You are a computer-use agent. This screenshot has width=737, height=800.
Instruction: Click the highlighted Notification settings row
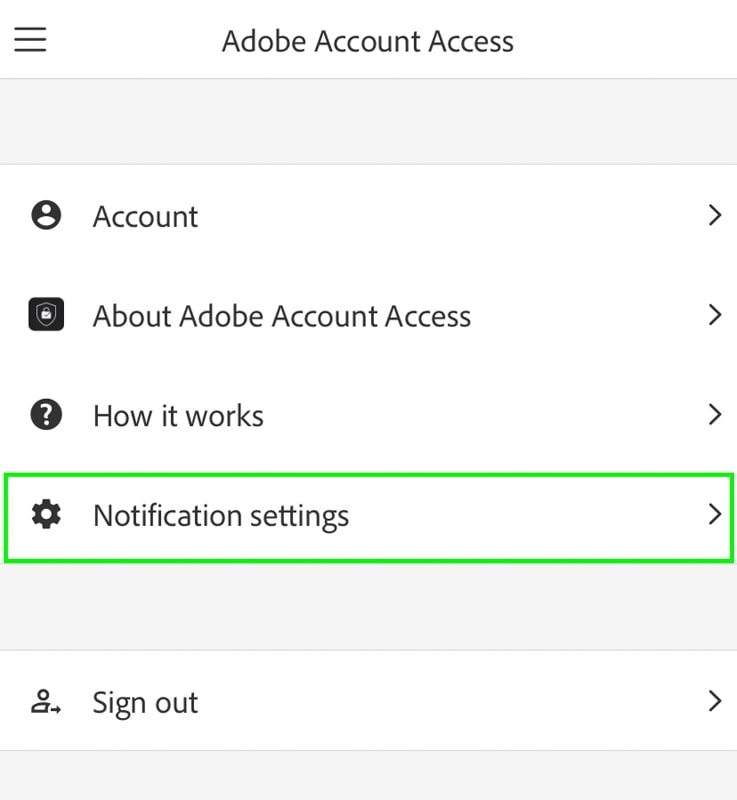point(369,518)
